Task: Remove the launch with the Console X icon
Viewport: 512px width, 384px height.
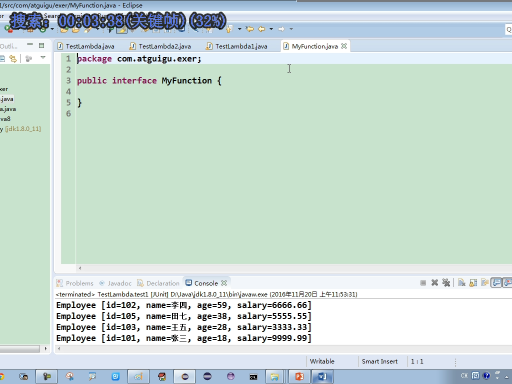Action: point(434,283)
